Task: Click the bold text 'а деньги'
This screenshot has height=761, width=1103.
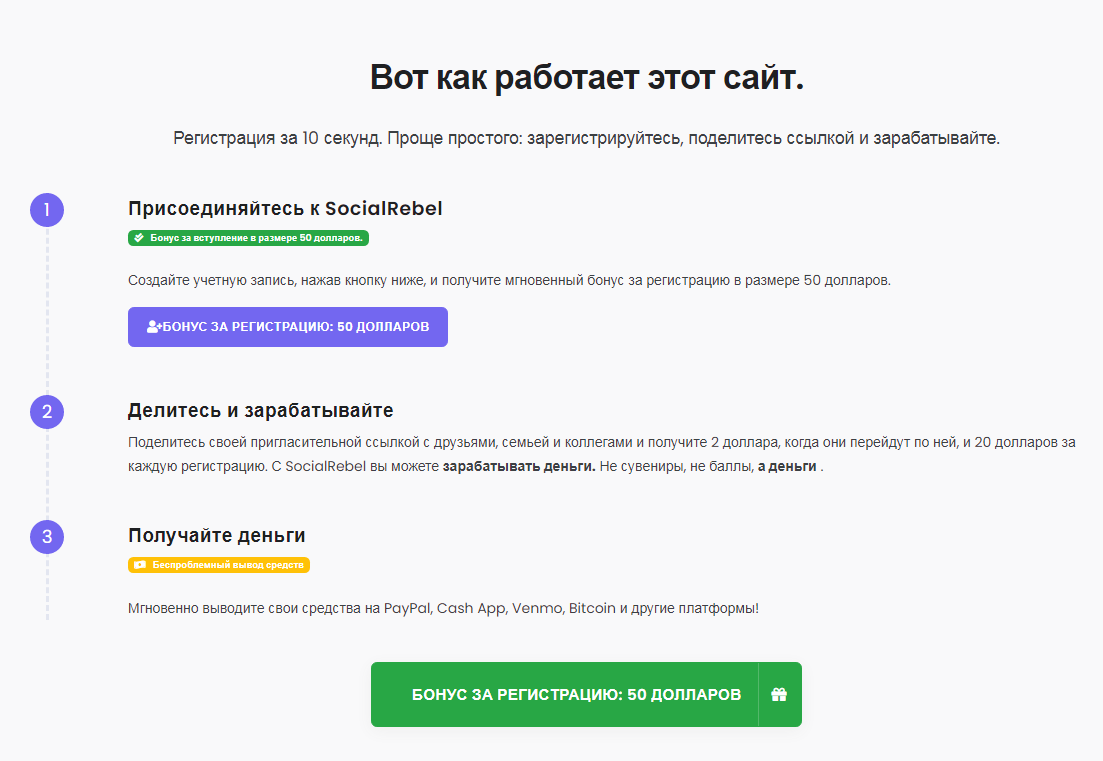Action: click(x=787, y=466)
